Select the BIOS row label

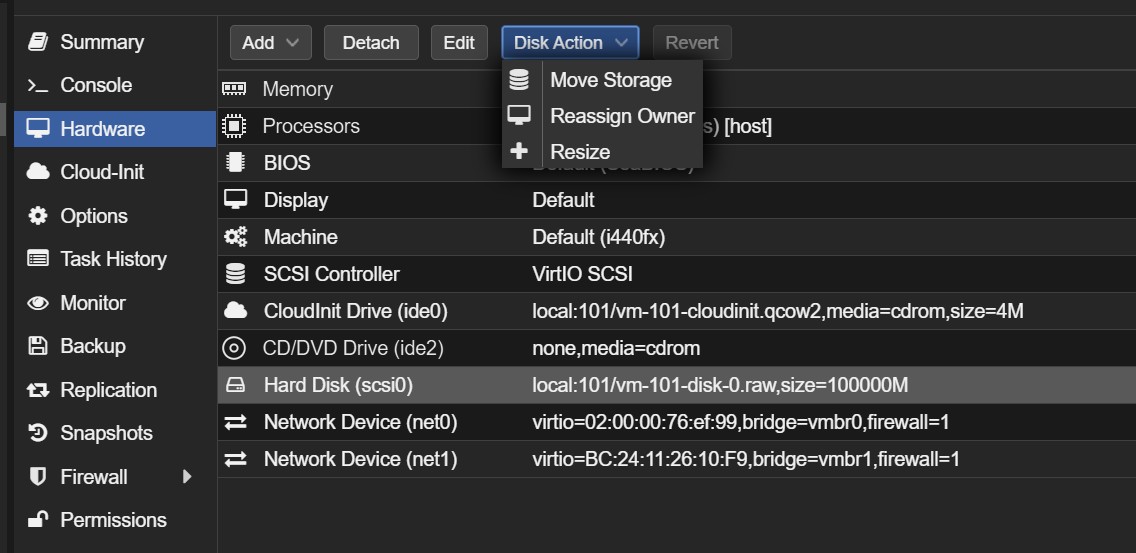pyautogui.click(x=287, y=163)
